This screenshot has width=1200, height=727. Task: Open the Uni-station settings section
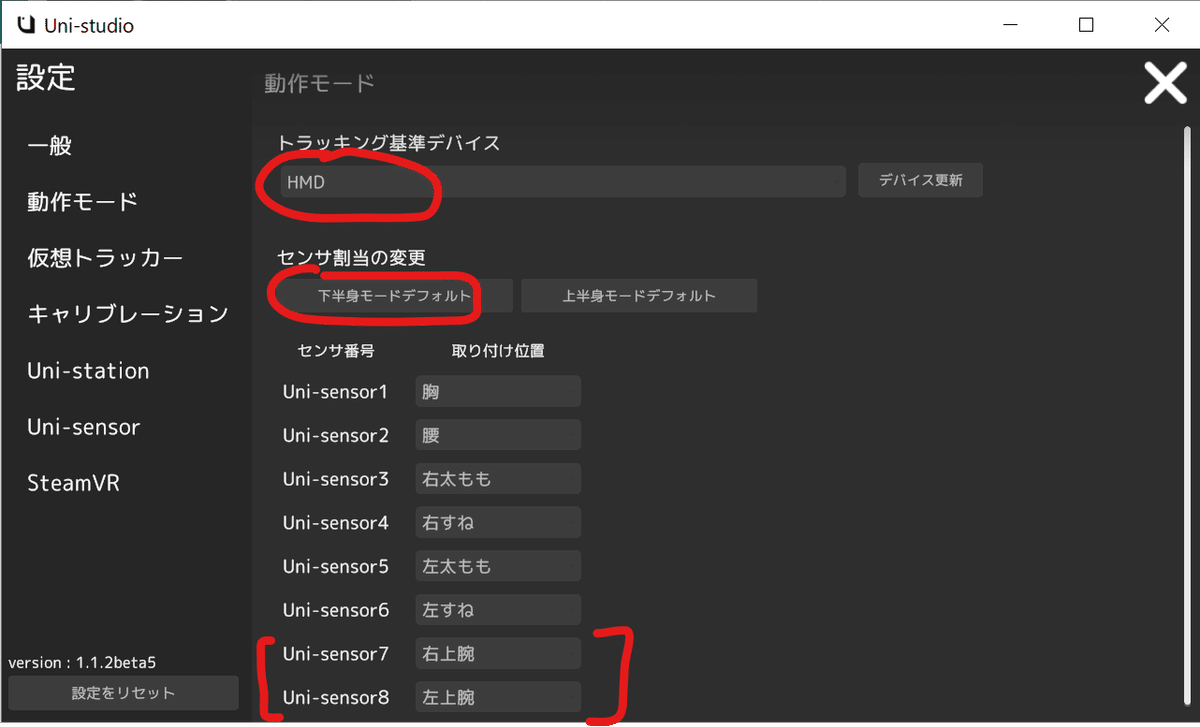tap(87, 370)
